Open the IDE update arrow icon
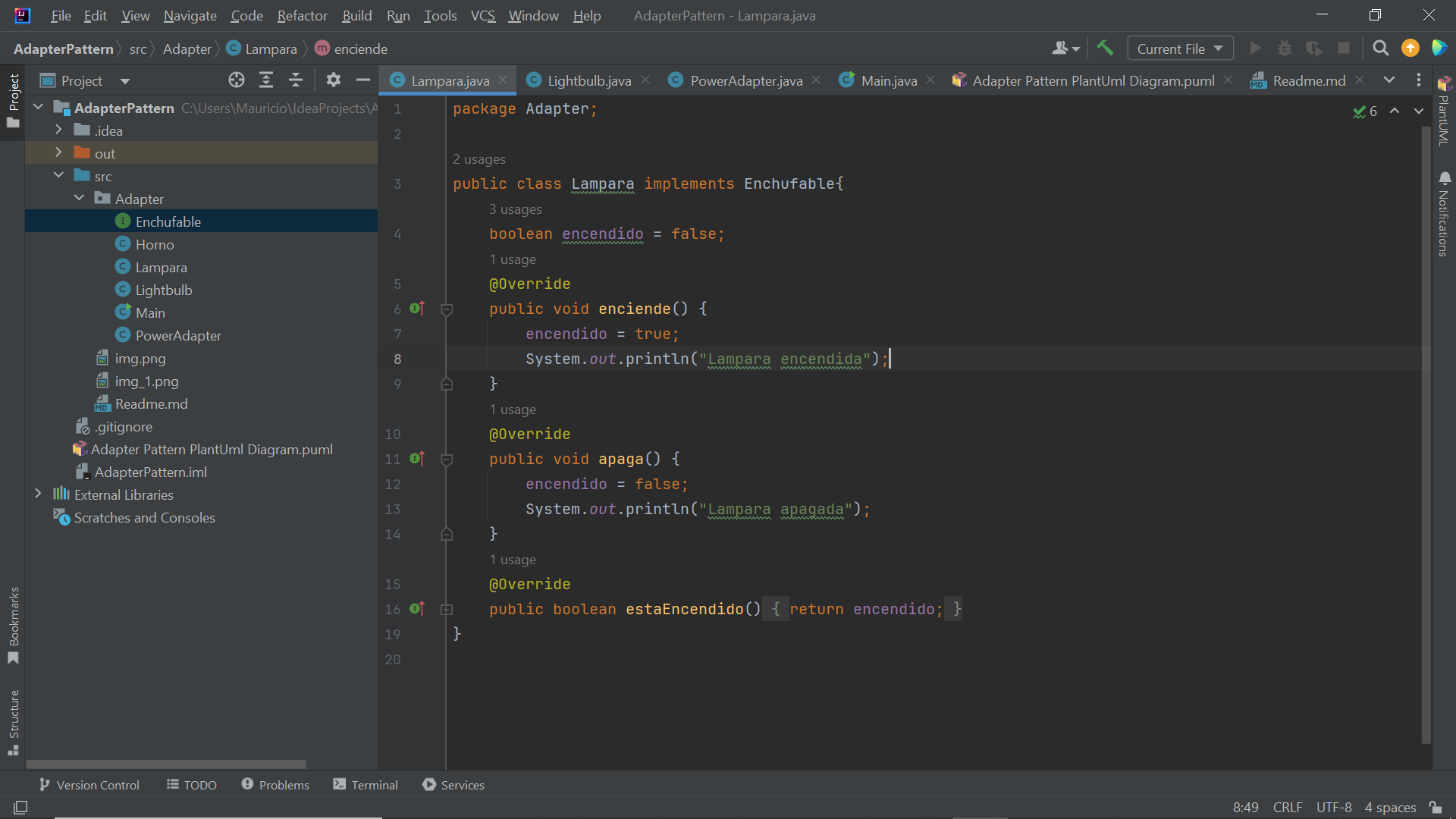Screen dimensions: 1456x819 click(x=1410, y=49)
